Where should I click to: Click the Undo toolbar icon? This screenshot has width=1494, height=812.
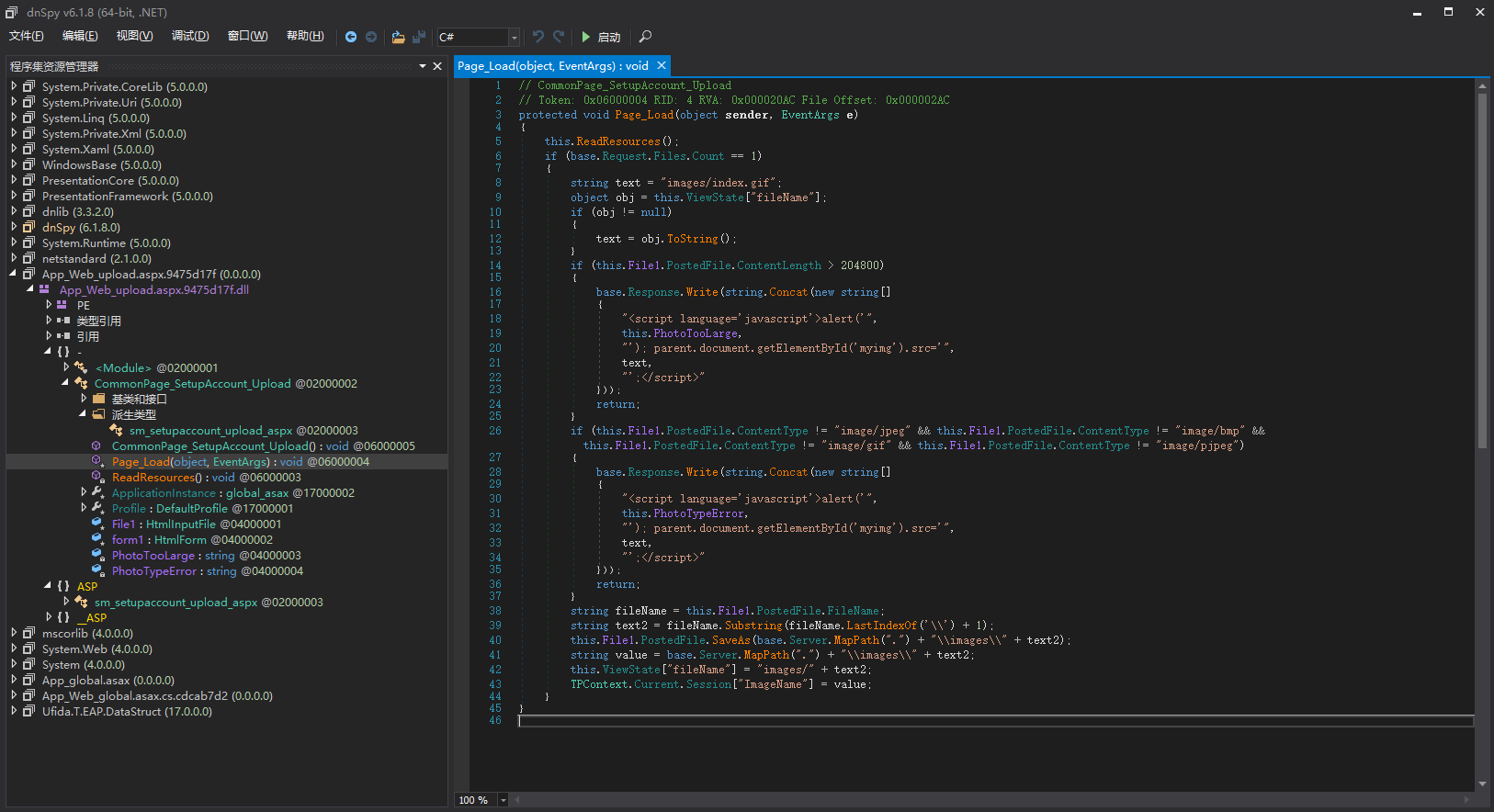click(x=538, y=37)
